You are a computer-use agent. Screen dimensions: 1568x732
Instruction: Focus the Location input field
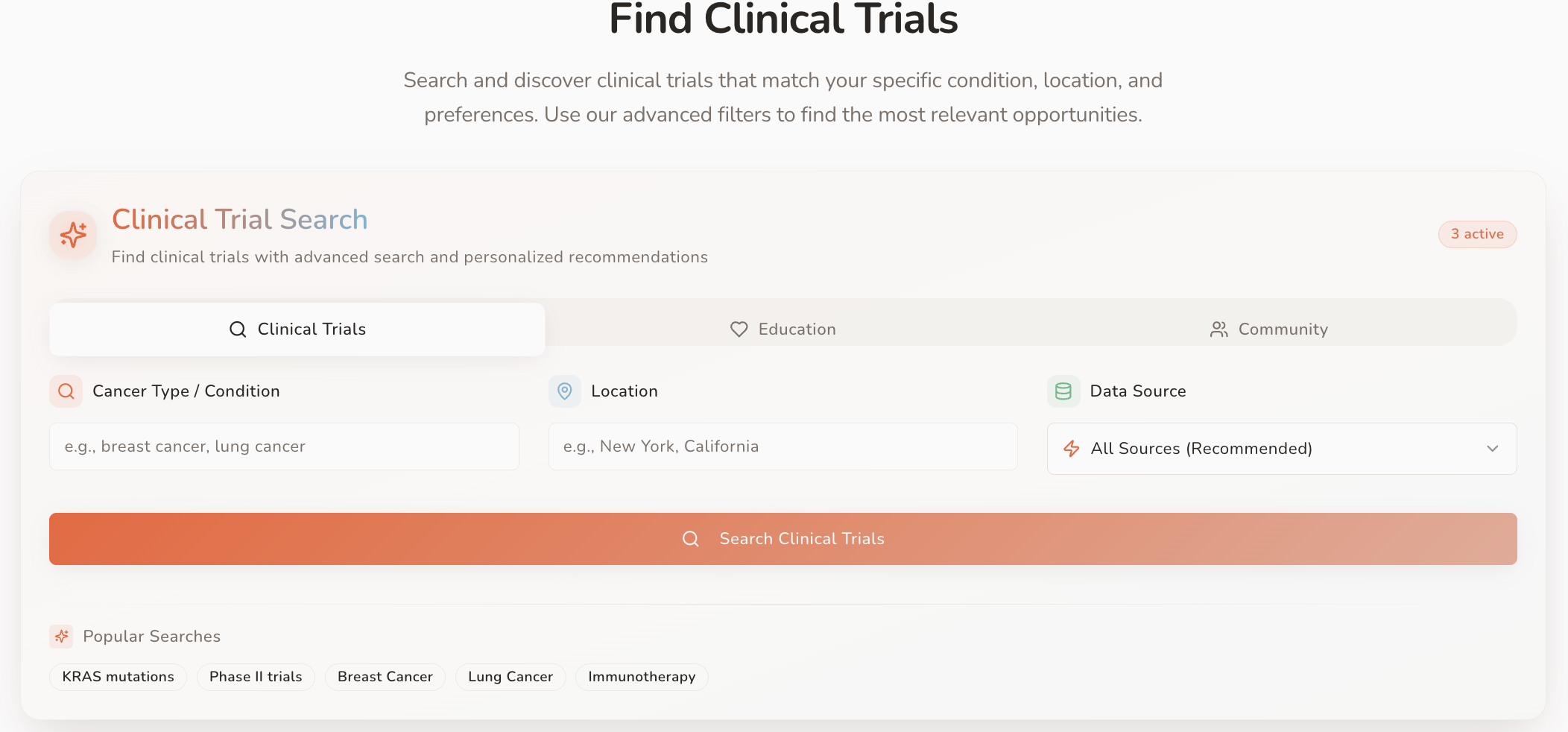click(x=783, y=447)
